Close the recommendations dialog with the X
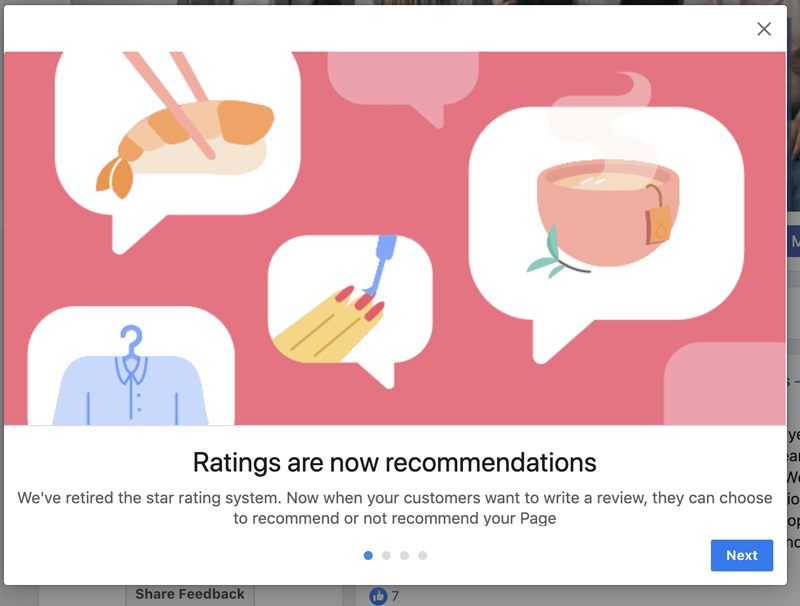This screenshot has height=606, width=800. pyautogui.click(x=764, y=29)
